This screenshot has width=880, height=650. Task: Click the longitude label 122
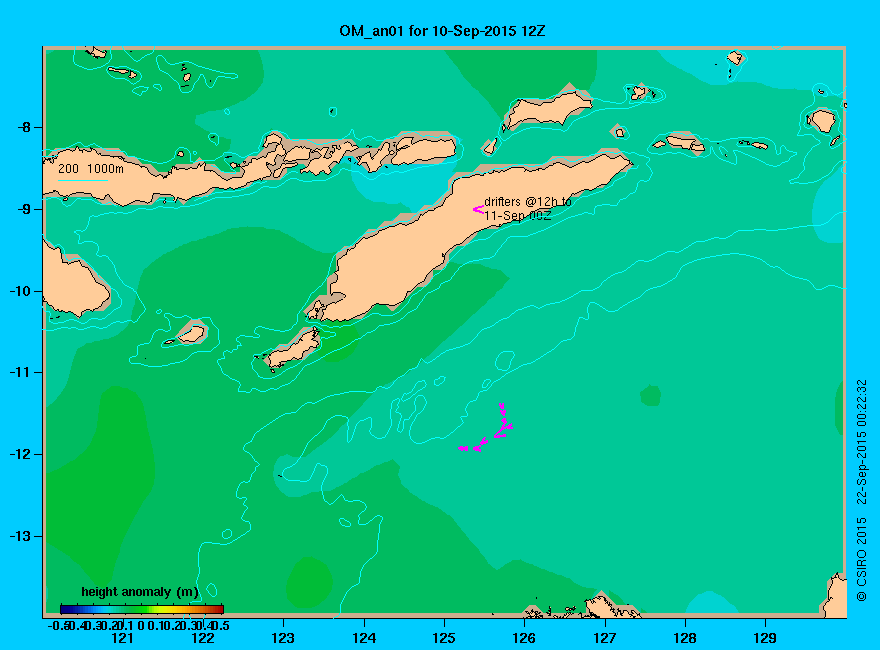(x=203, y=638)
